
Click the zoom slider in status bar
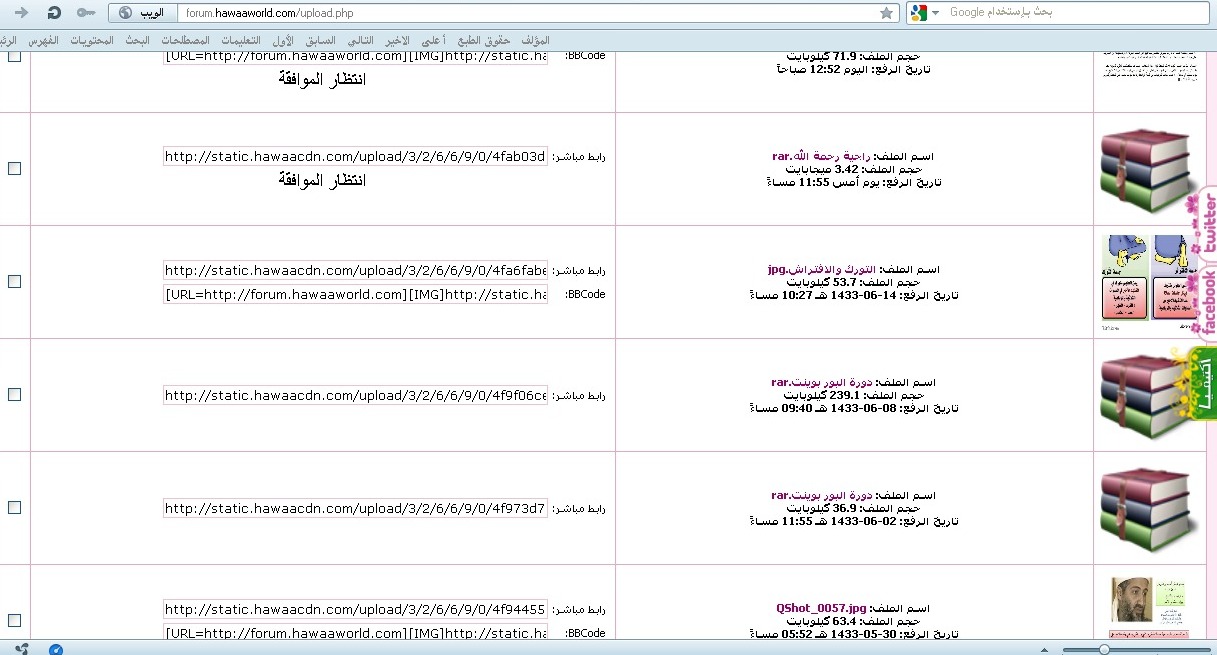coord(1104,649)
